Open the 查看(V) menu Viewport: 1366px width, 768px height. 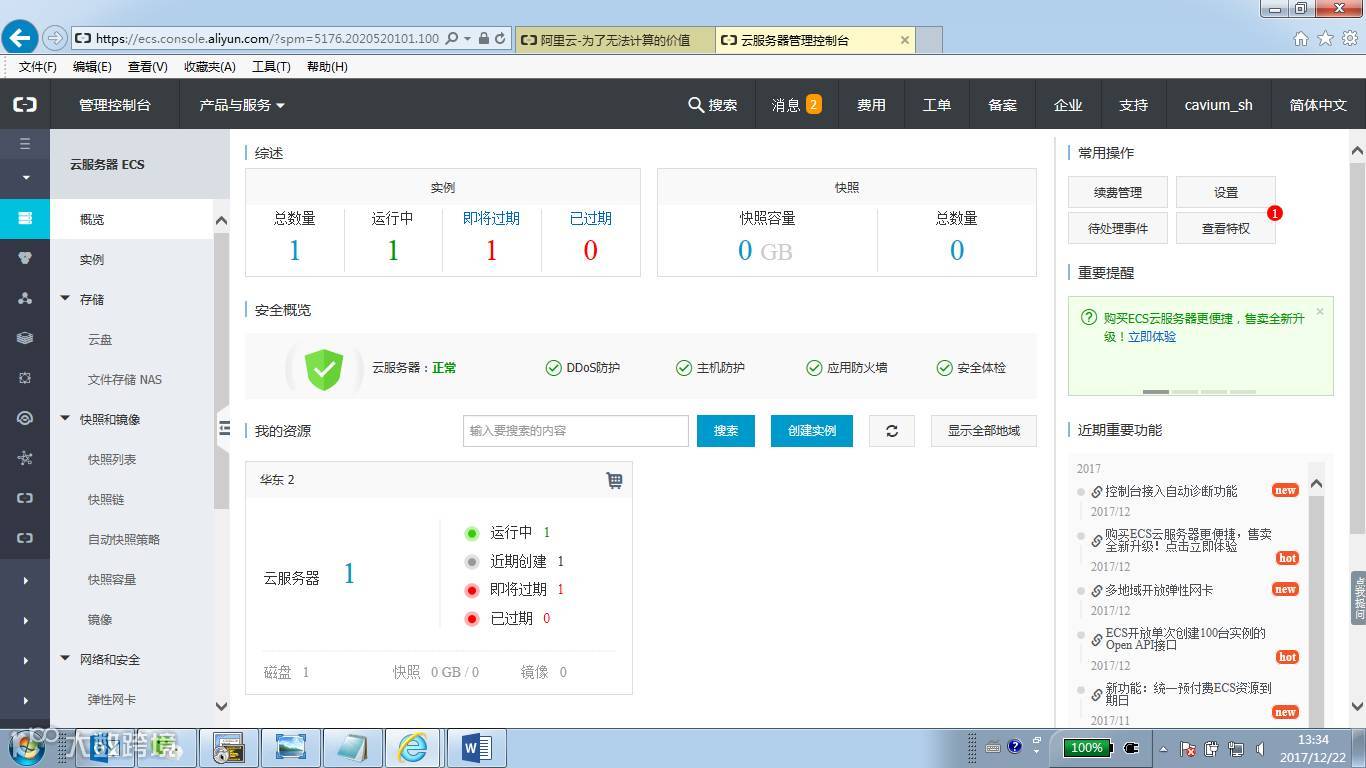pos(148,67)
